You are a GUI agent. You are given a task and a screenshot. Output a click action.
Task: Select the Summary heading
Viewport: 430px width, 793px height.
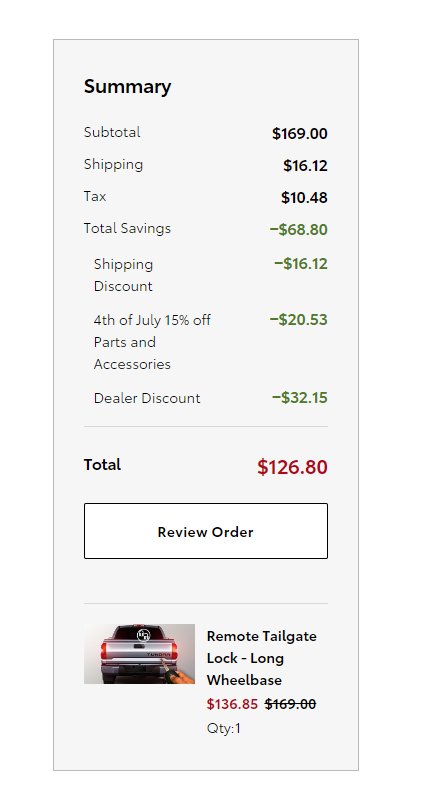coord(127,86)
